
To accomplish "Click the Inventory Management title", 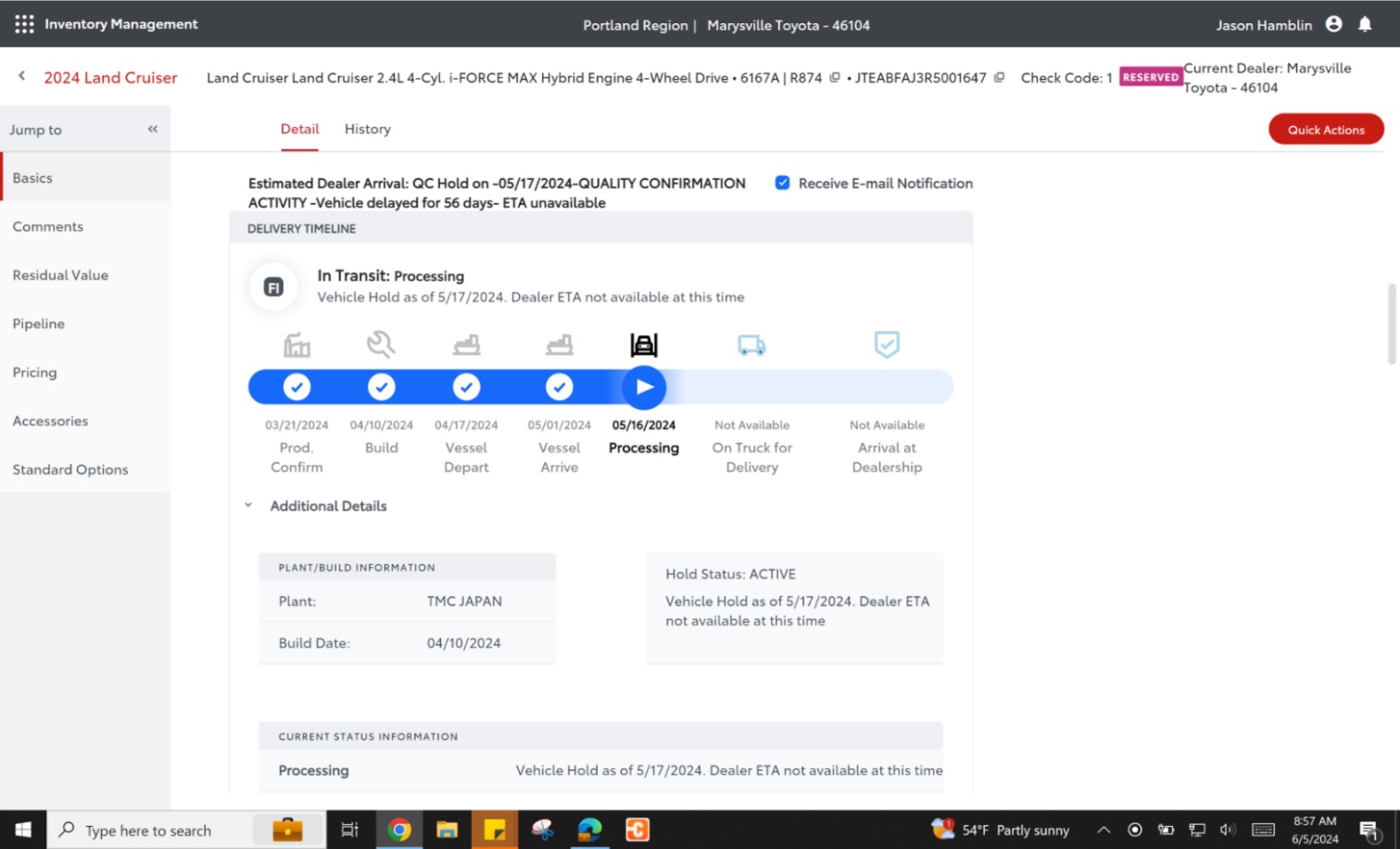I will 121,24.
